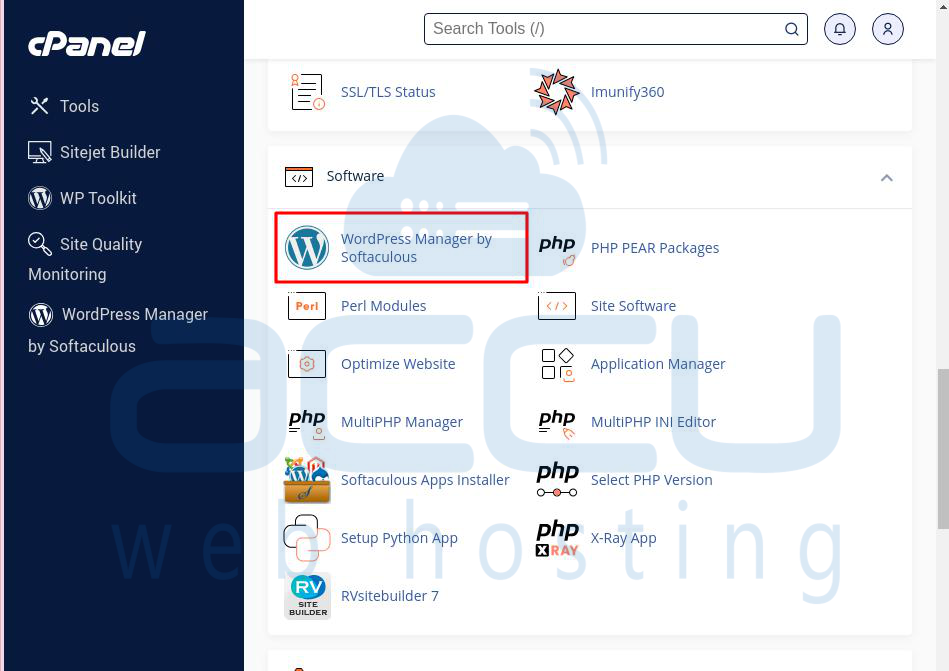Open WordPress Manager by Softaculous in the sidebar
The width and height of the screenshot is (949, 671).
(x=118, y=330)
